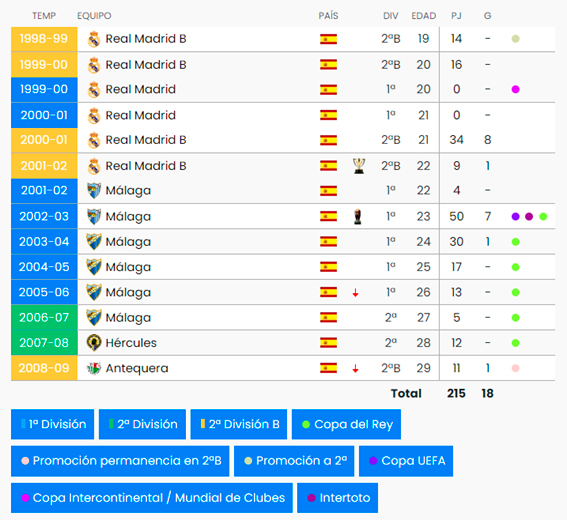This screenshot has height=520, width=567.
Task: Click the Spain flag in the 1998-99 row
Action: click(328, 39)
